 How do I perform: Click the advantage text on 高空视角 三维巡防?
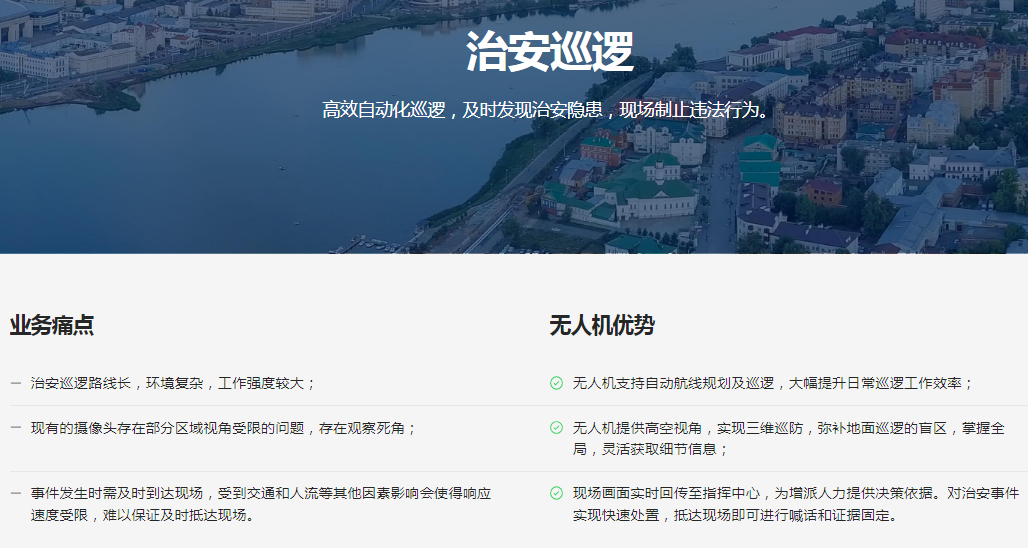point(788,428)
